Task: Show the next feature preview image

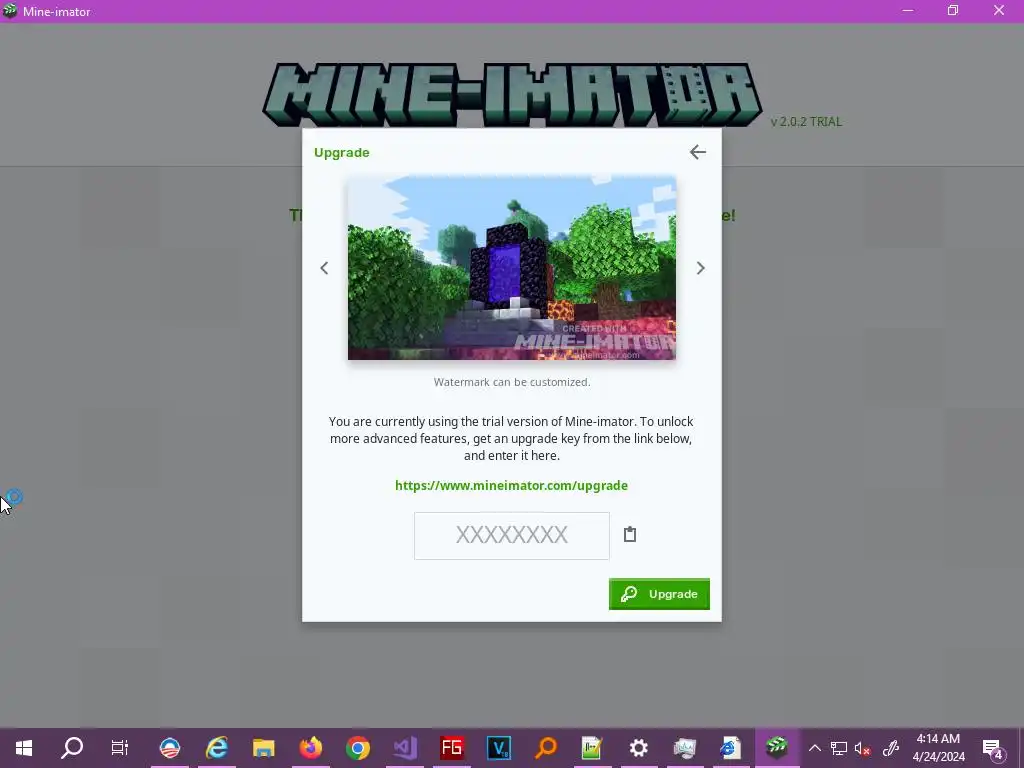Action: pos(700,268)
